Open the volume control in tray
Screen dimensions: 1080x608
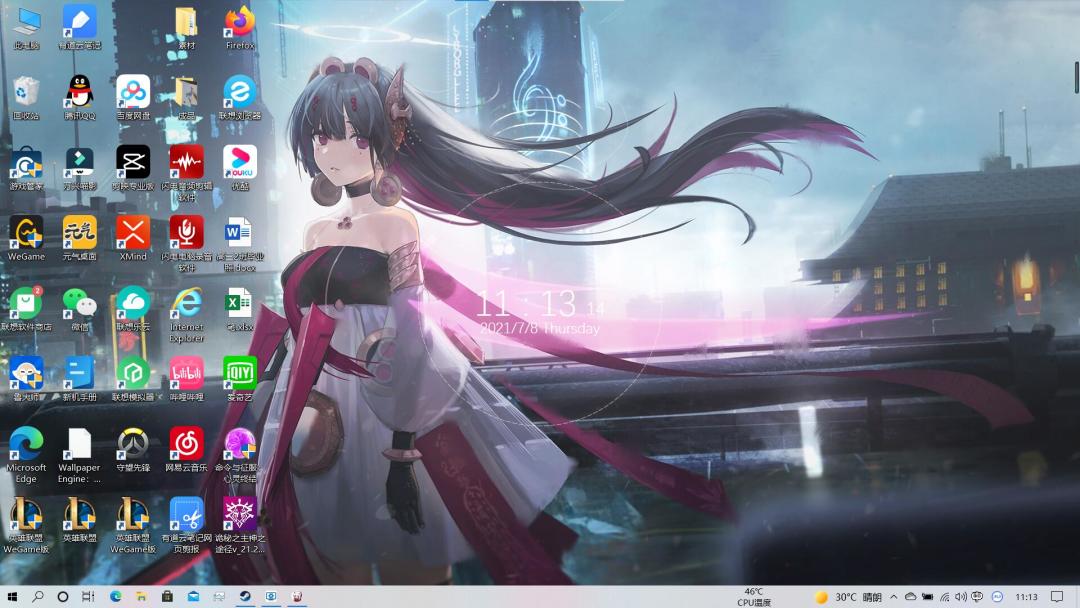[961, 597]
